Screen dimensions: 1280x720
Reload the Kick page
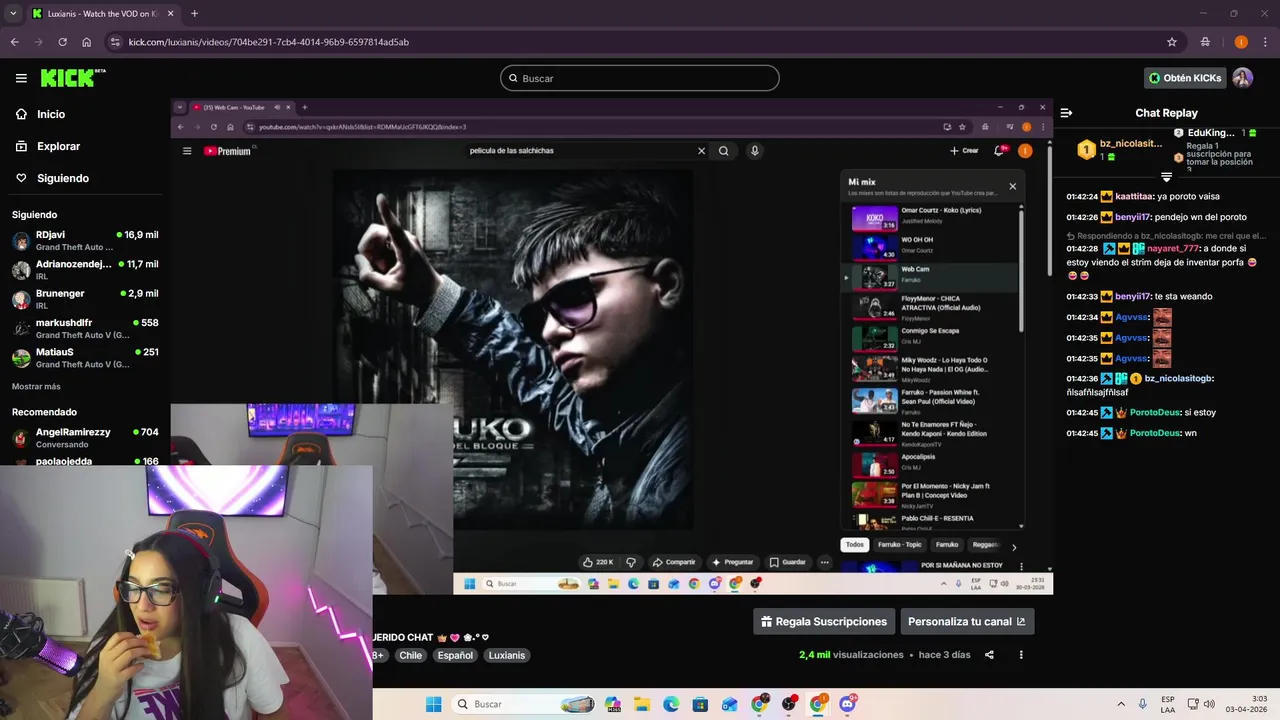coord(62,42)
